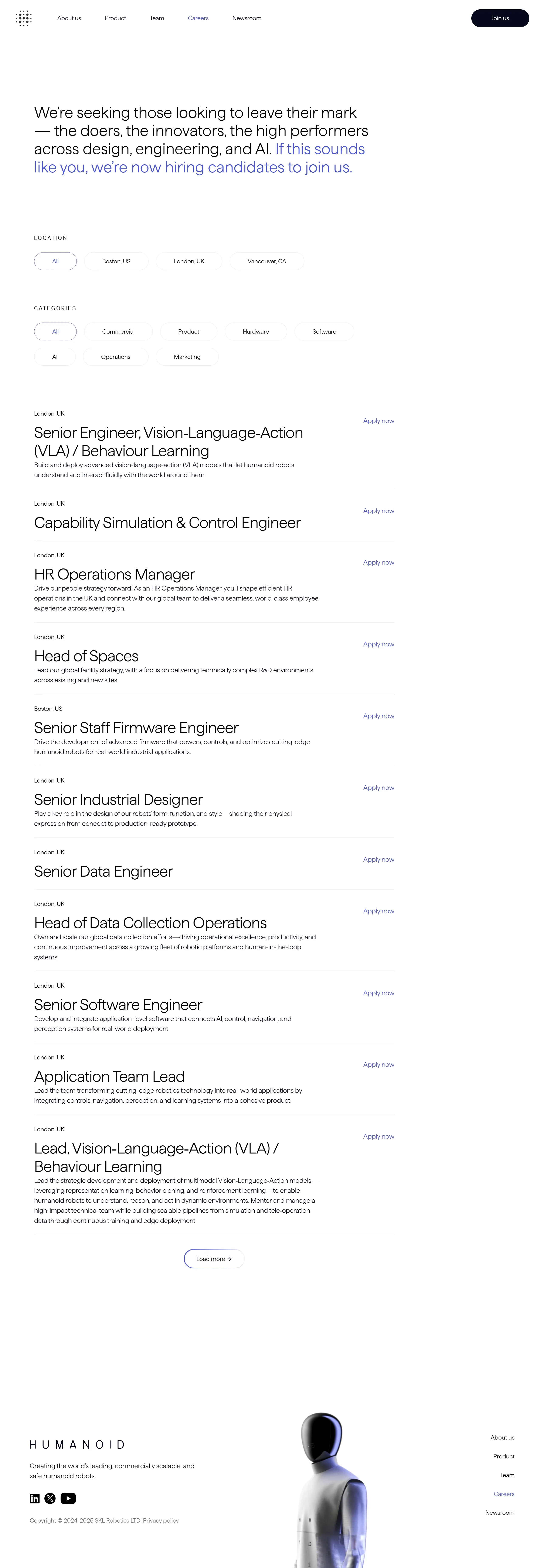Filter jobs by Boston, US location
Screen dimensions: 544x1568
tap(116, 261)
